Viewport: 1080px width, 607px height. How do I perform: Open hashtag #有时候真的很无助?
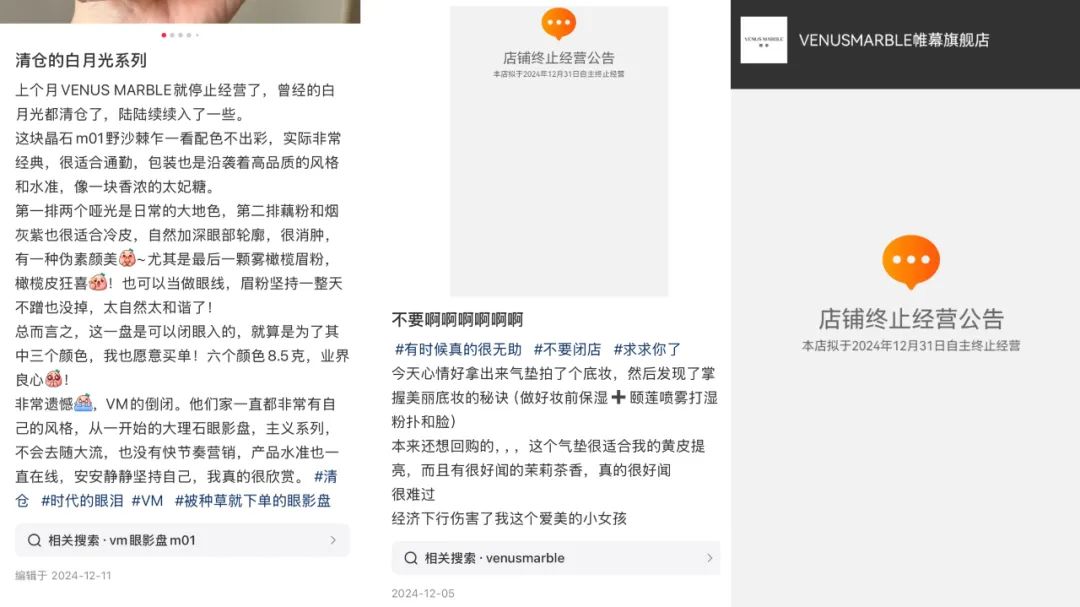457,349
